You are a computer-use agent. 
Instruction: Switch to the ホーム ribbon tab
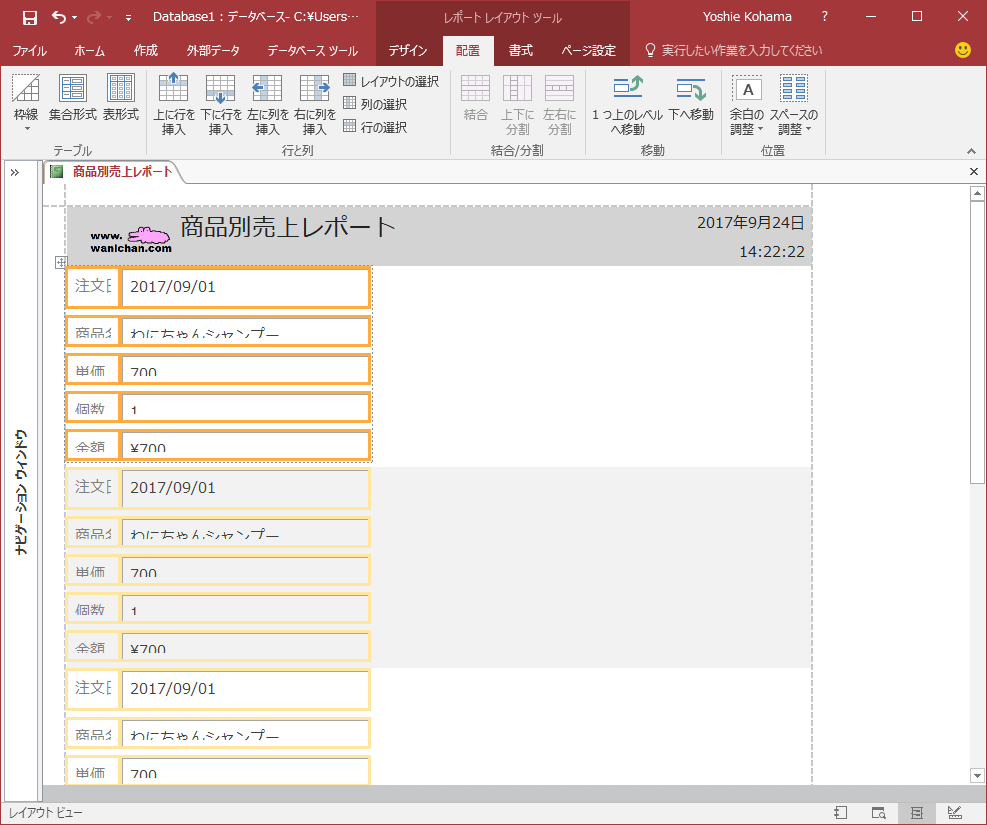pyautogui.click(x=89, y=50)
